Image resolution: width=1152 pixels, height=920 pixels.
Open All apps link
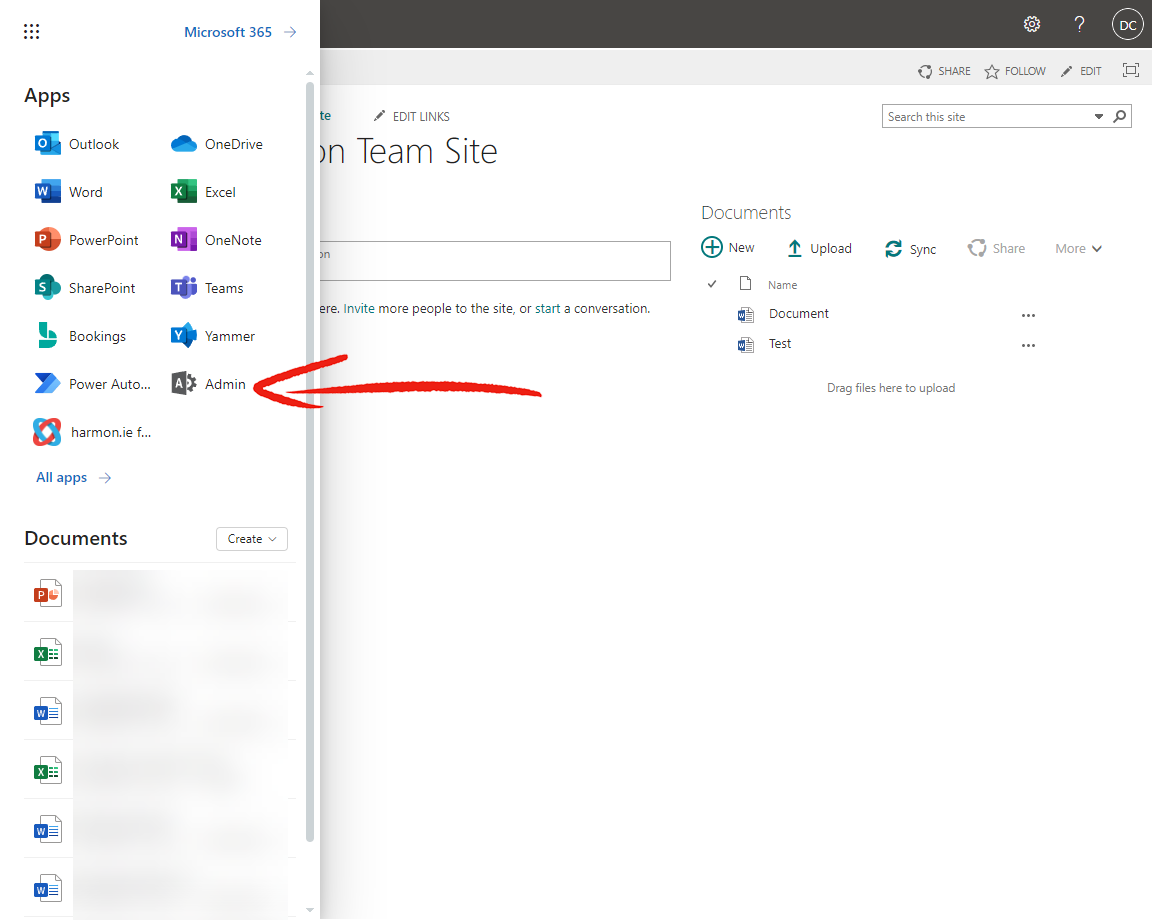click(63, 477)
